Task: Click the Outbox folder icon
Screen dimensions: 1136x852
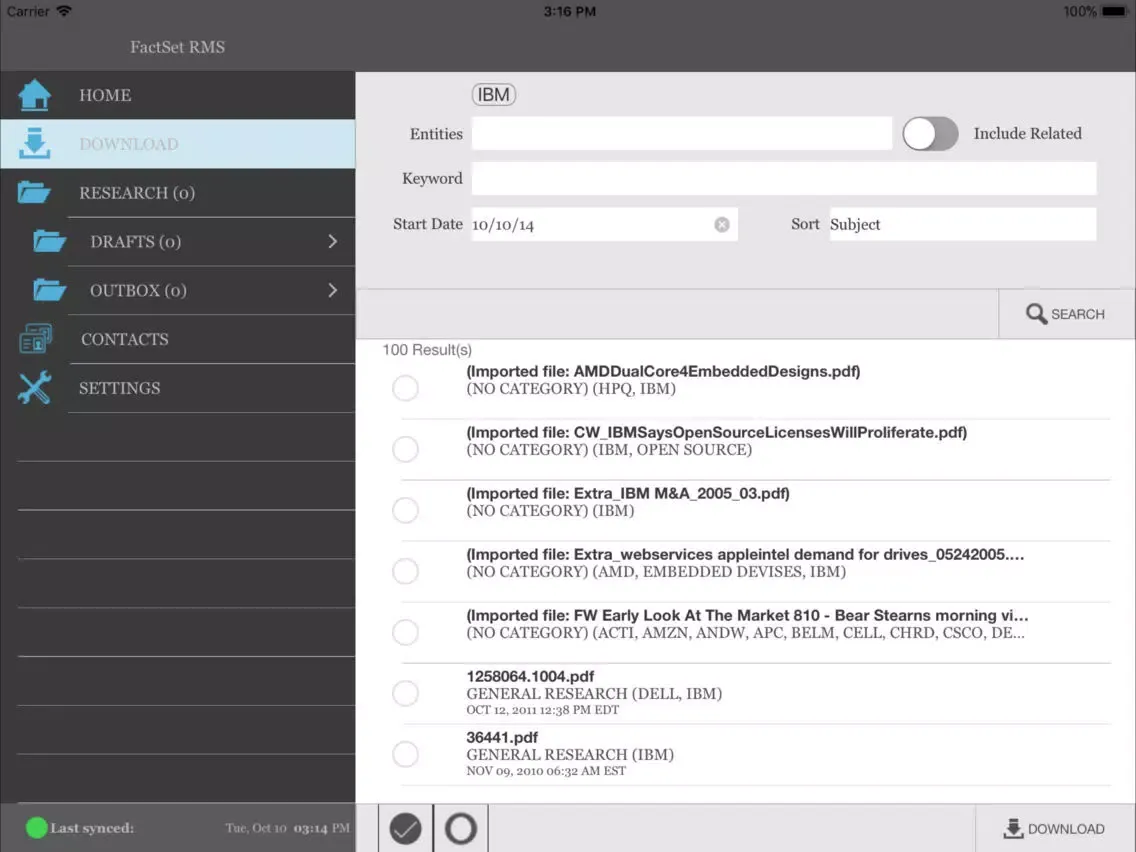Action: point(49,290)
